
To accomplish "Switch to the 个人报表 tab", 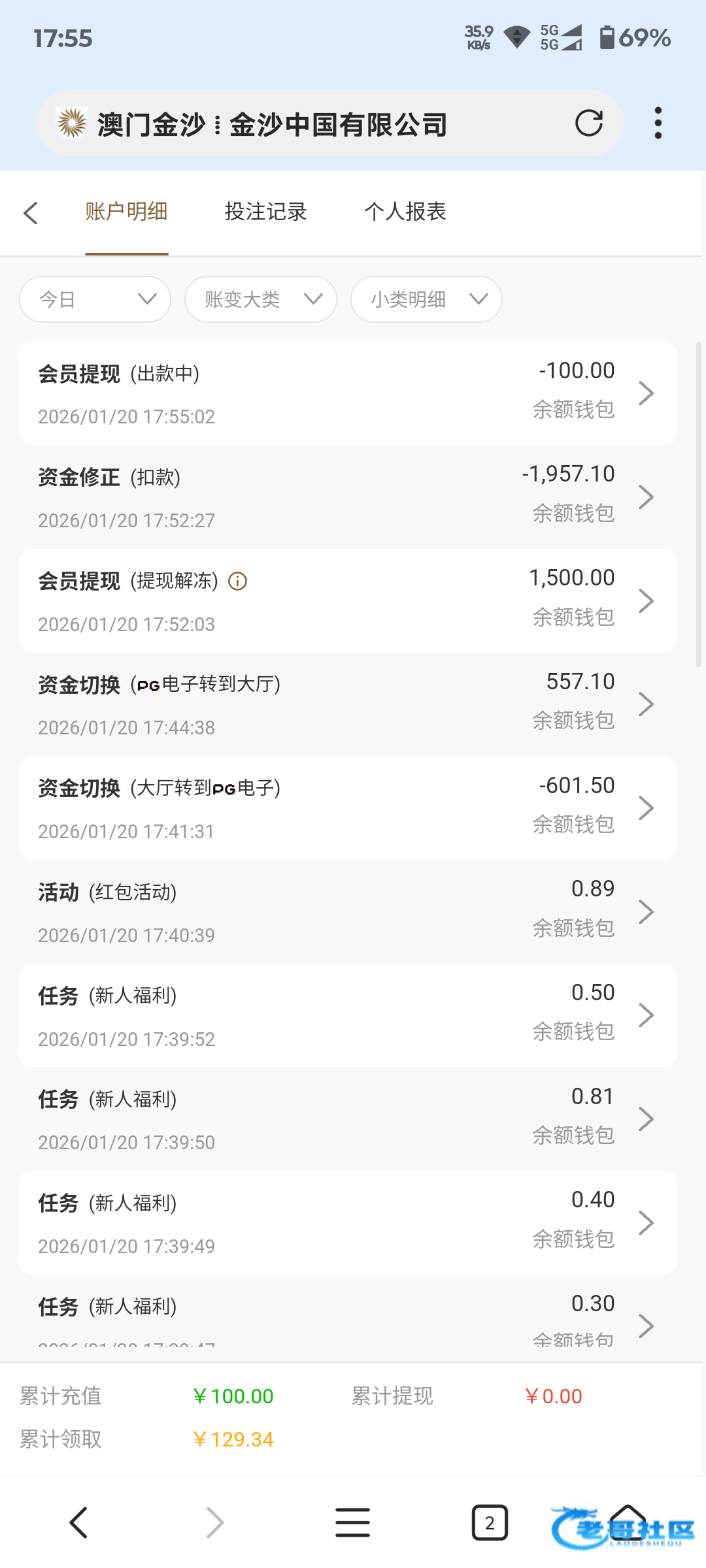I will tap(405, 212).
